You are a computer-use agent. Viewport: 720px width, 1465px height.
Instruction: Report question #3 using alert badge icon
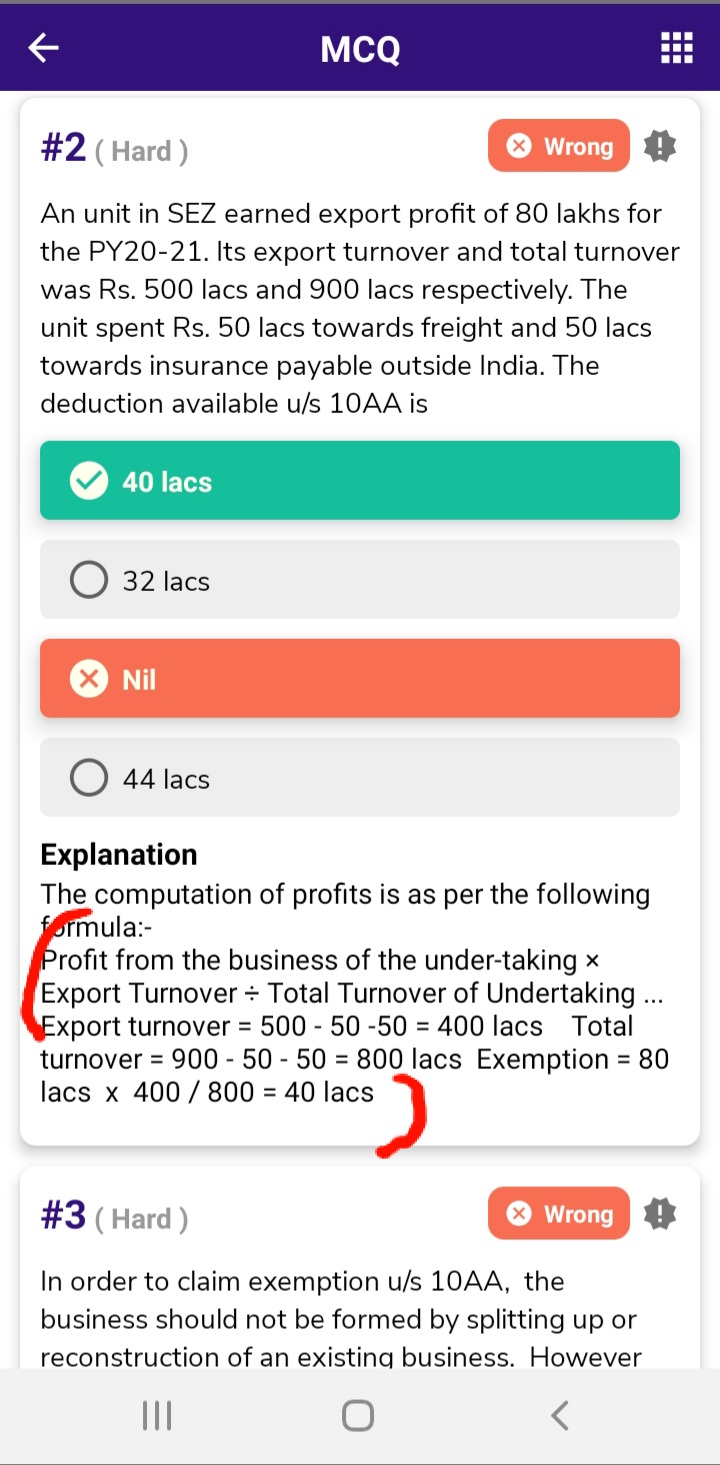660,1214
